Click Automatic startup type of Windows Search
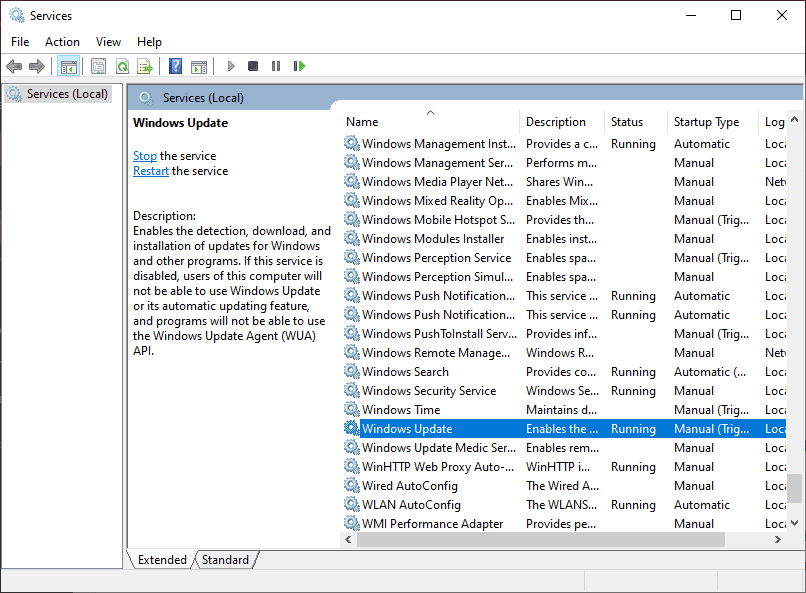Viewport: 806px width, 593px height. tap(710, 372)
